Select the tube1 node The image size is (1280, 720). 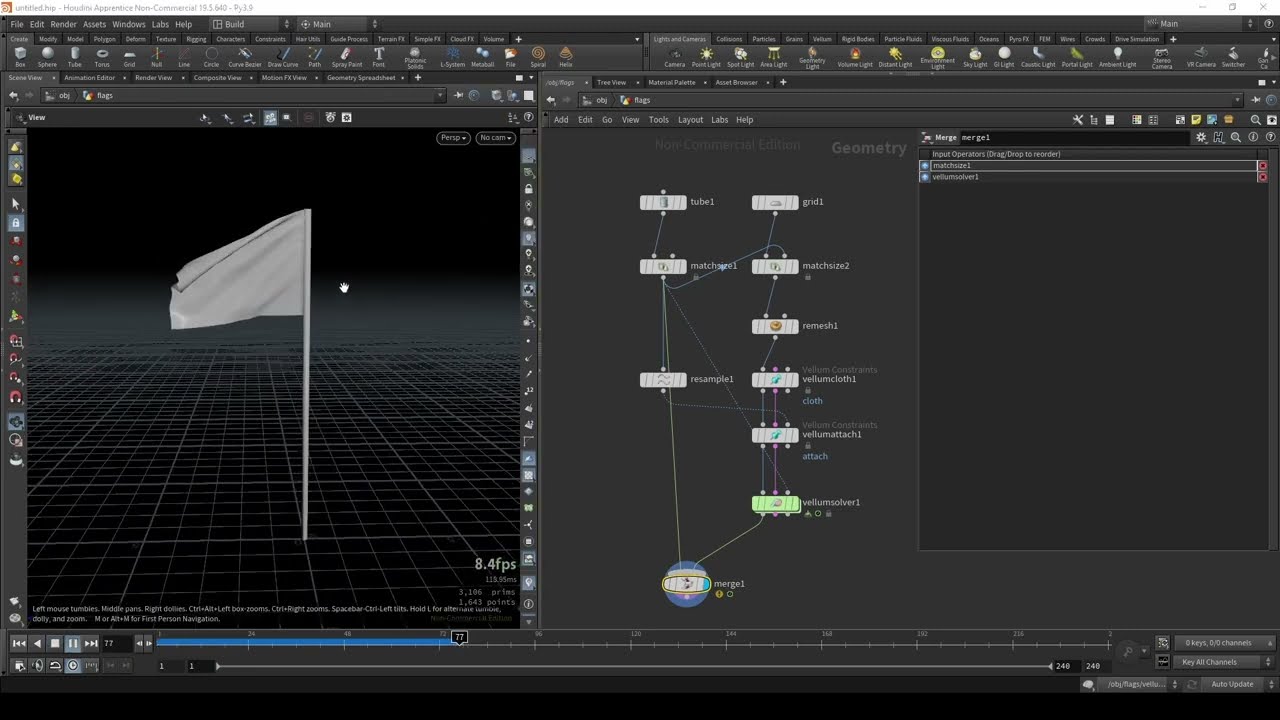[x=663, y=202]
